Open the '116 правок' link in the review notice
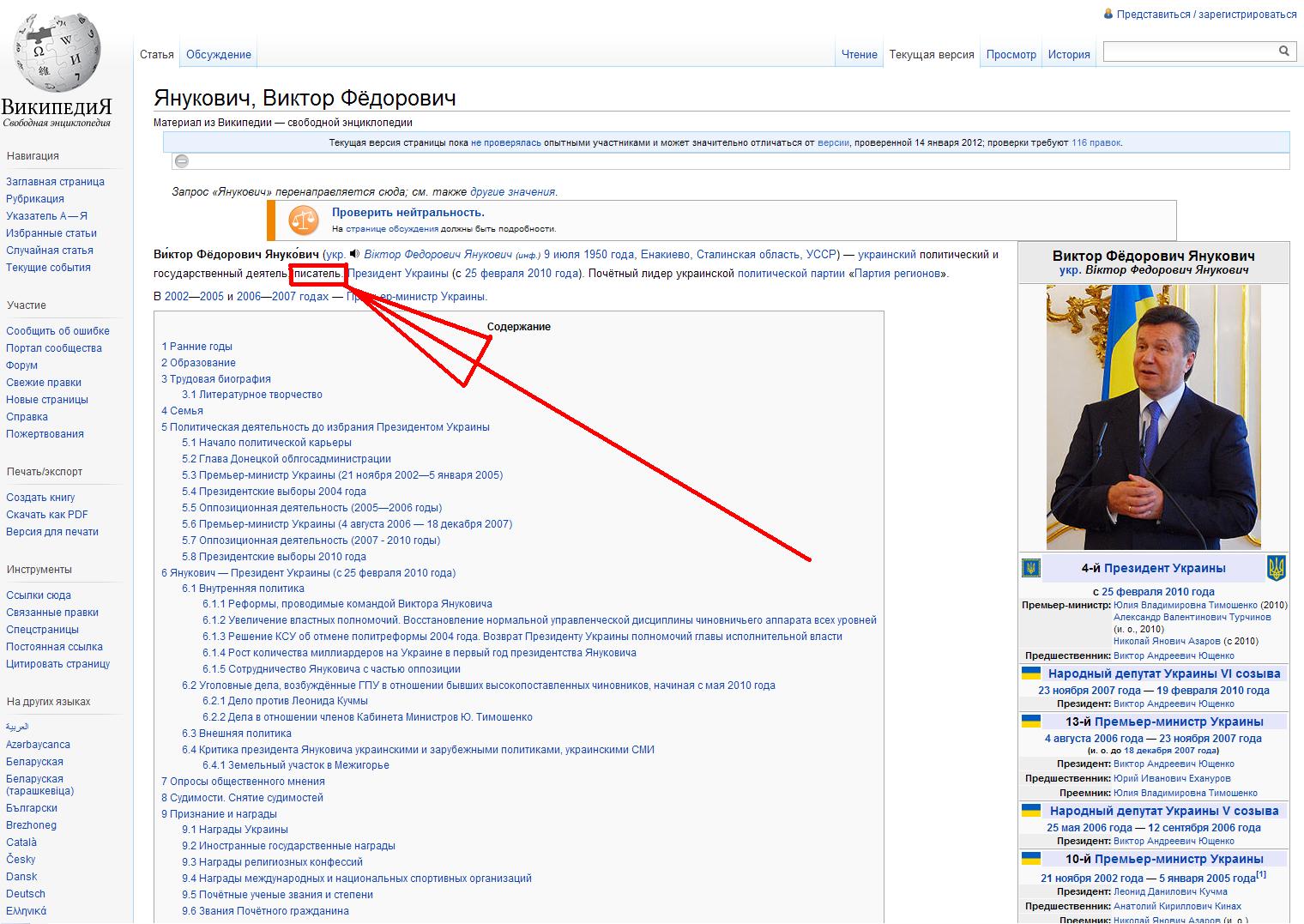The height and width of the screenshot is (924, 1304). click(1096, 142)
